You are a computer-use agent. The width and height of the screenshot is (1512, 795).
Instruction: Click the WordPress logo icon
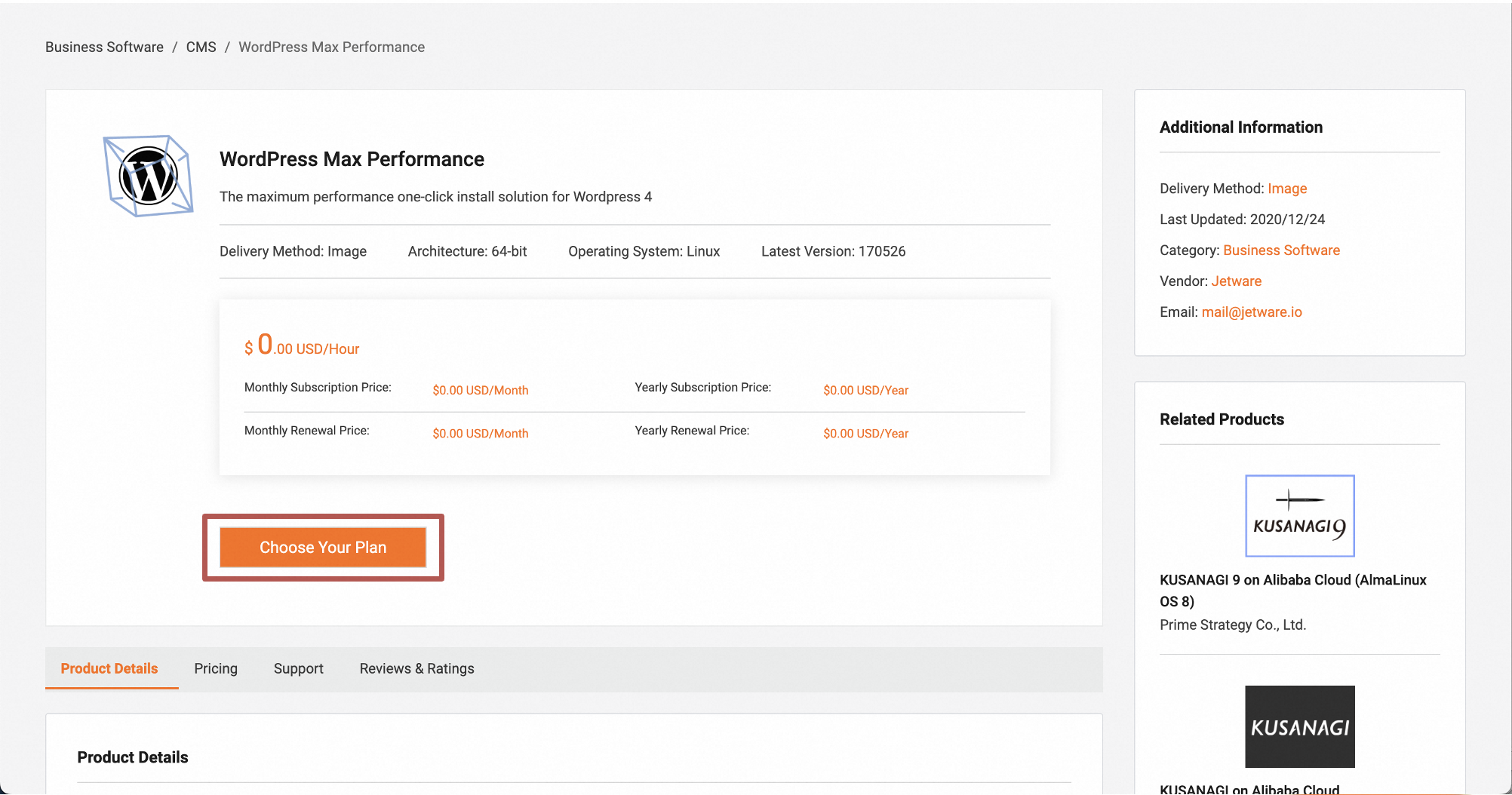pyautogui.click(x=149, y=176)
